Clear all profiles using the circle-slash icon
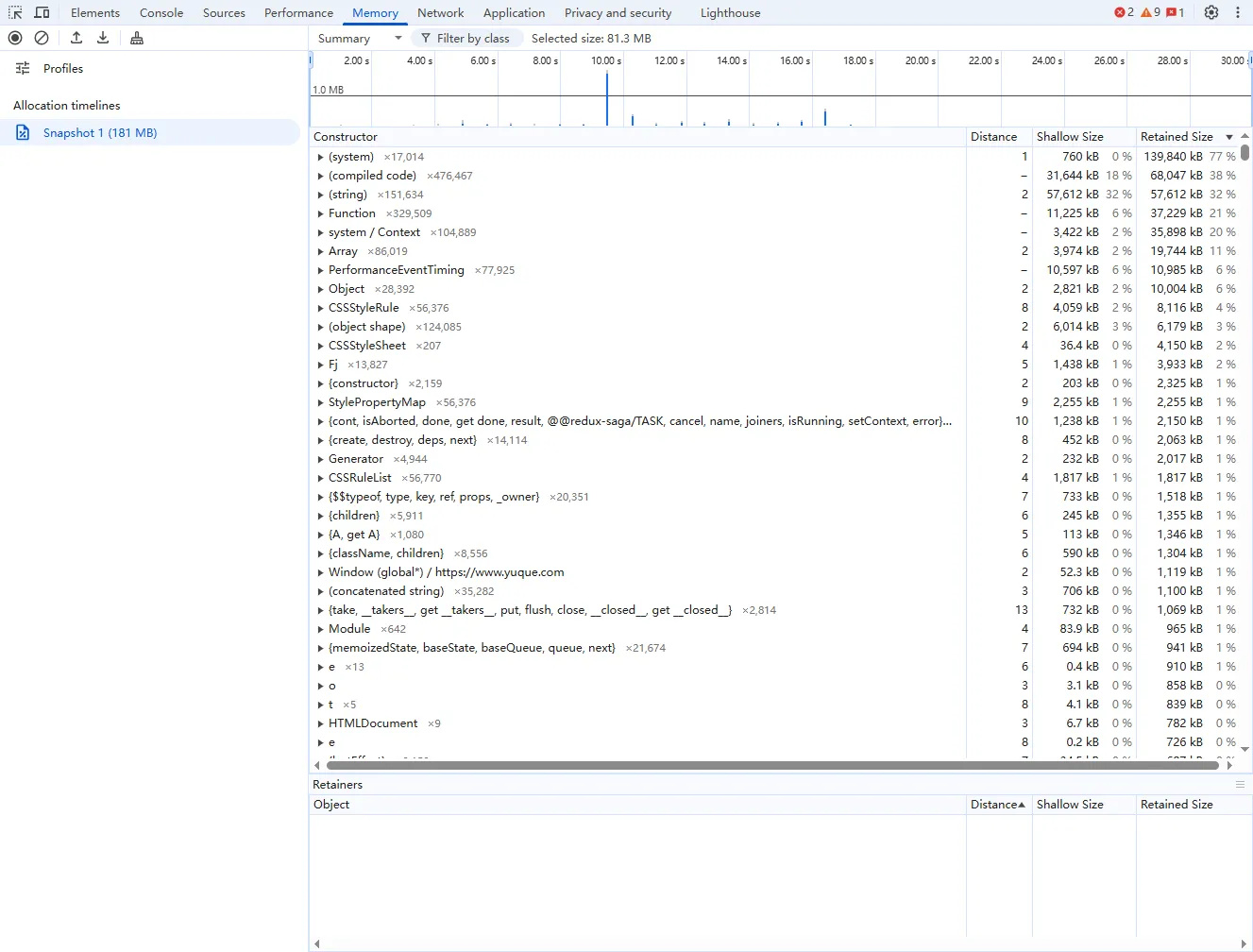 42,38
